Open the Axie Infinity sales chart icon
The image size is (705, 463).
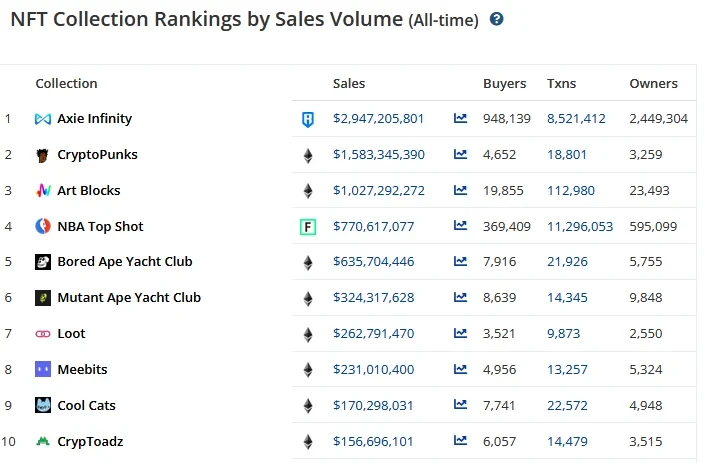[x=460, y=118]
